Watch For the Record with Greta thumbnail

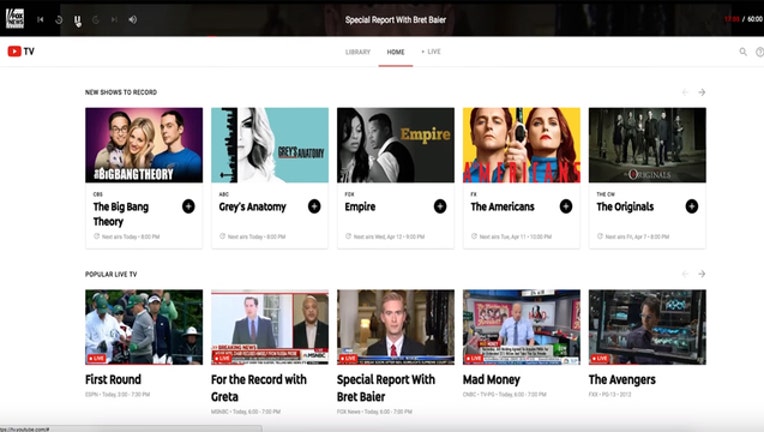pyautogui.click(x=269, y=327)
